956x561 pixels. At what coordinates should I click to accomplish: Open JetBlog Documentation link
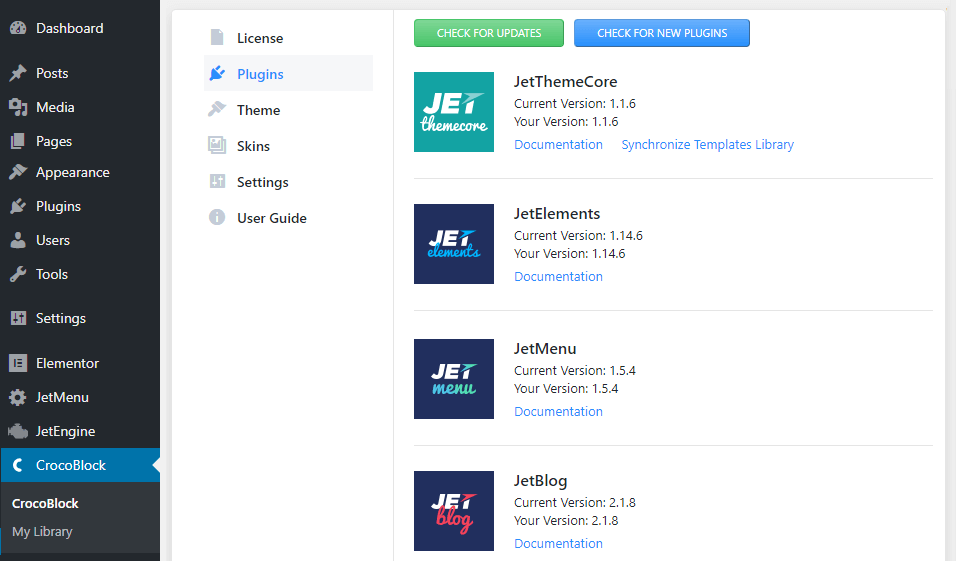[x=558, y=543]
